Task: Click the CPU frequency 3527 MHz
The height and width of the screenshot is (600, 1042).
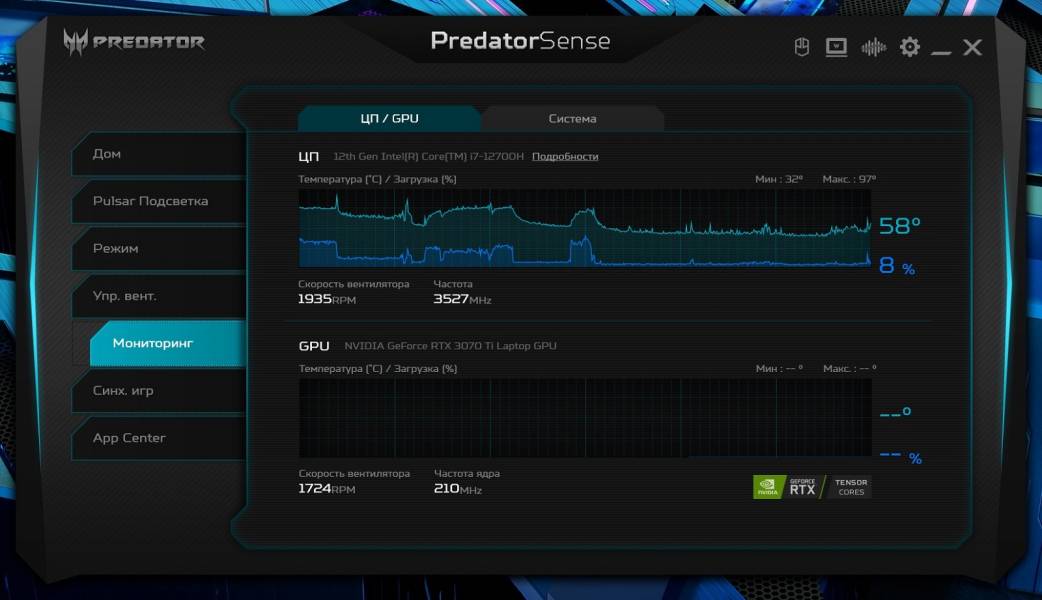Action: pos(463,299)
